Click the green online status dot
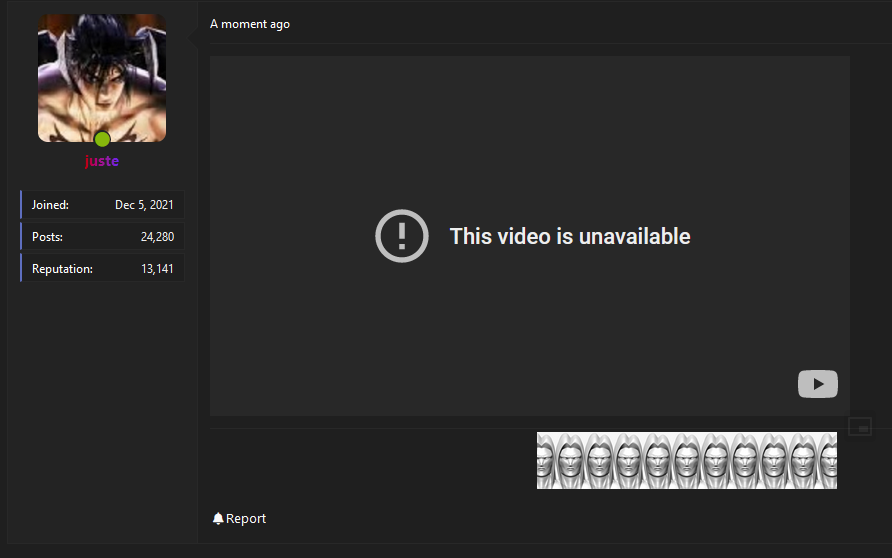 pyautogui.click(x=102, y=139)
